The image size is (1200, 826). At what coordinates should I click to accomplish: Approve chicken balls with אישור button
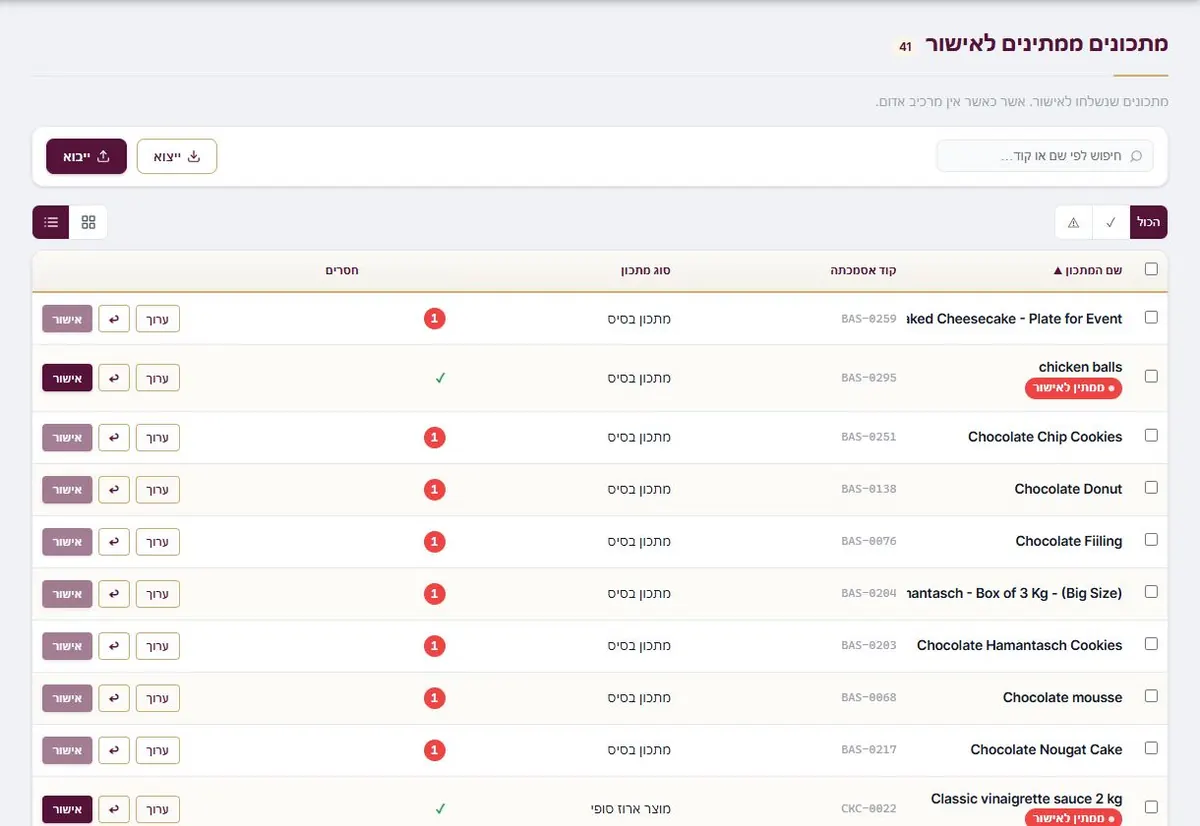[x=67, y=378]
